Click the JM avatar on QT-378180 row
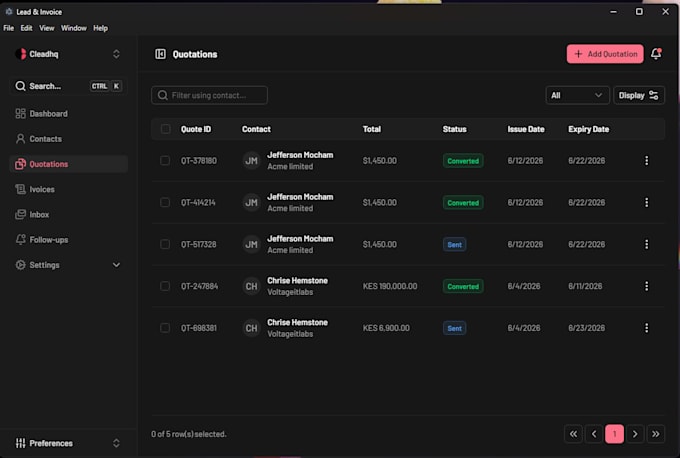 (251, 160)
